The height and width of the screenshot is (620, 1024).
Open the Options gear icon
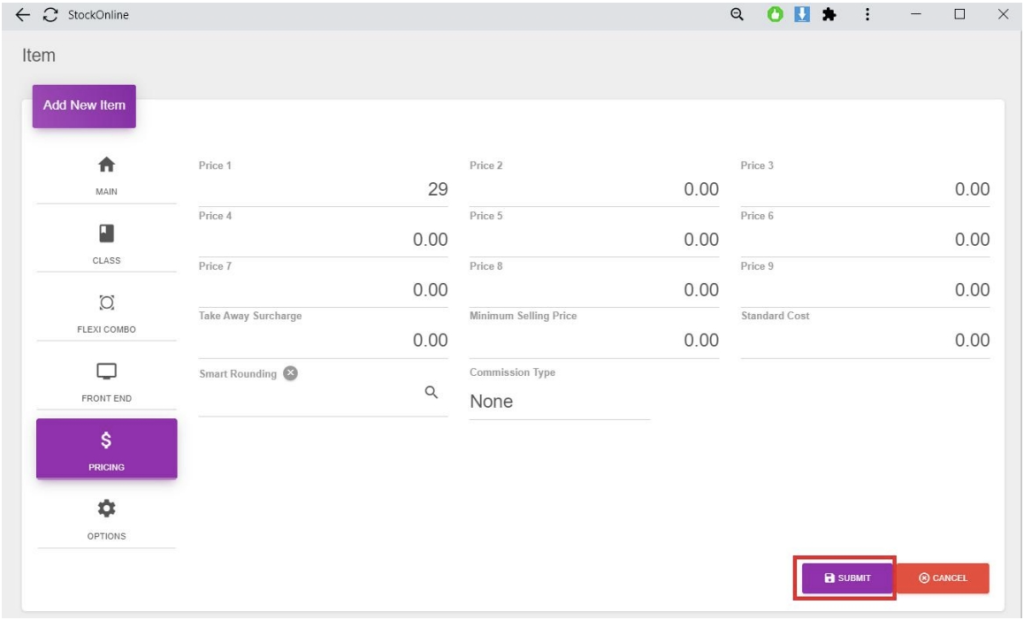click(x=106, y=509)
